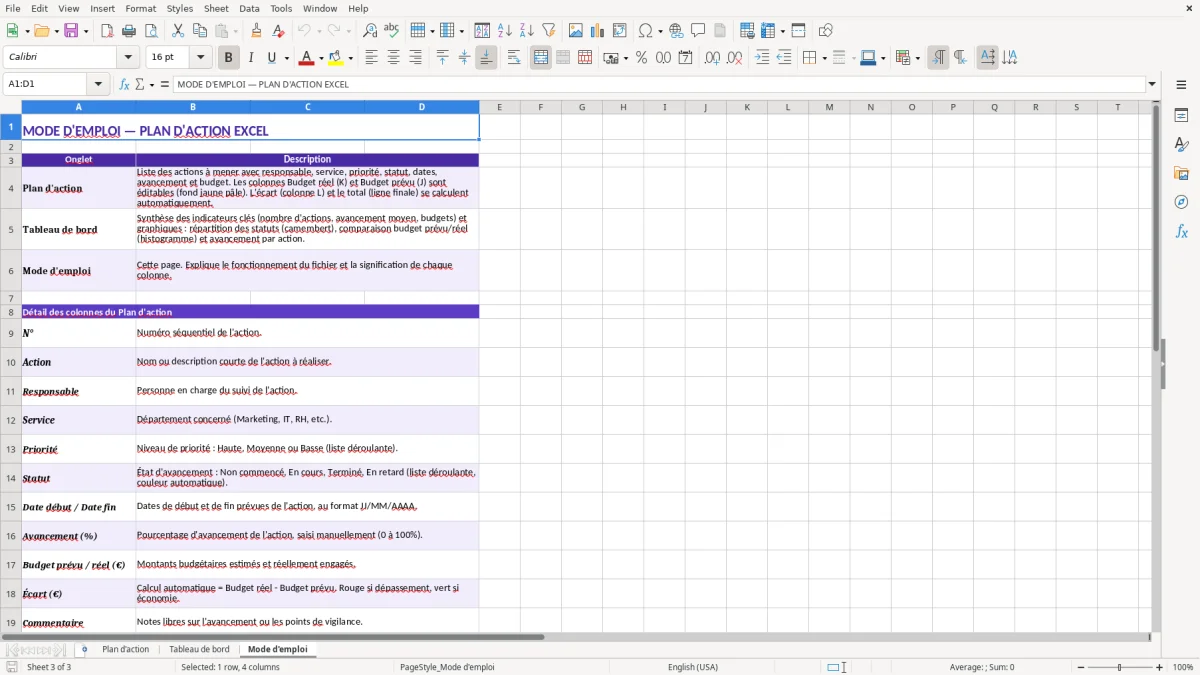Expand the formula bar
The height and width of the screenshot is (675, 1200).
coord(1152,85)
